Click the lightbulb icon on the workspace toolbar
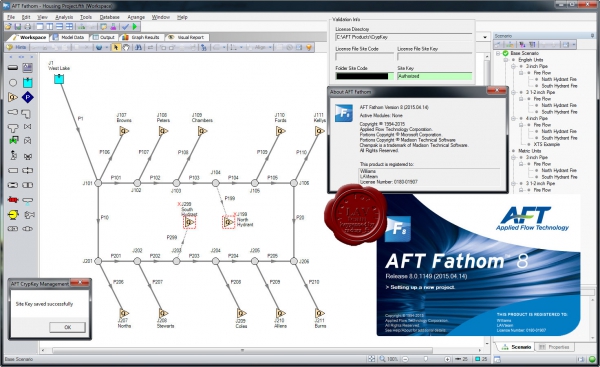Viewport: 600px width, 367px height. 308,47
